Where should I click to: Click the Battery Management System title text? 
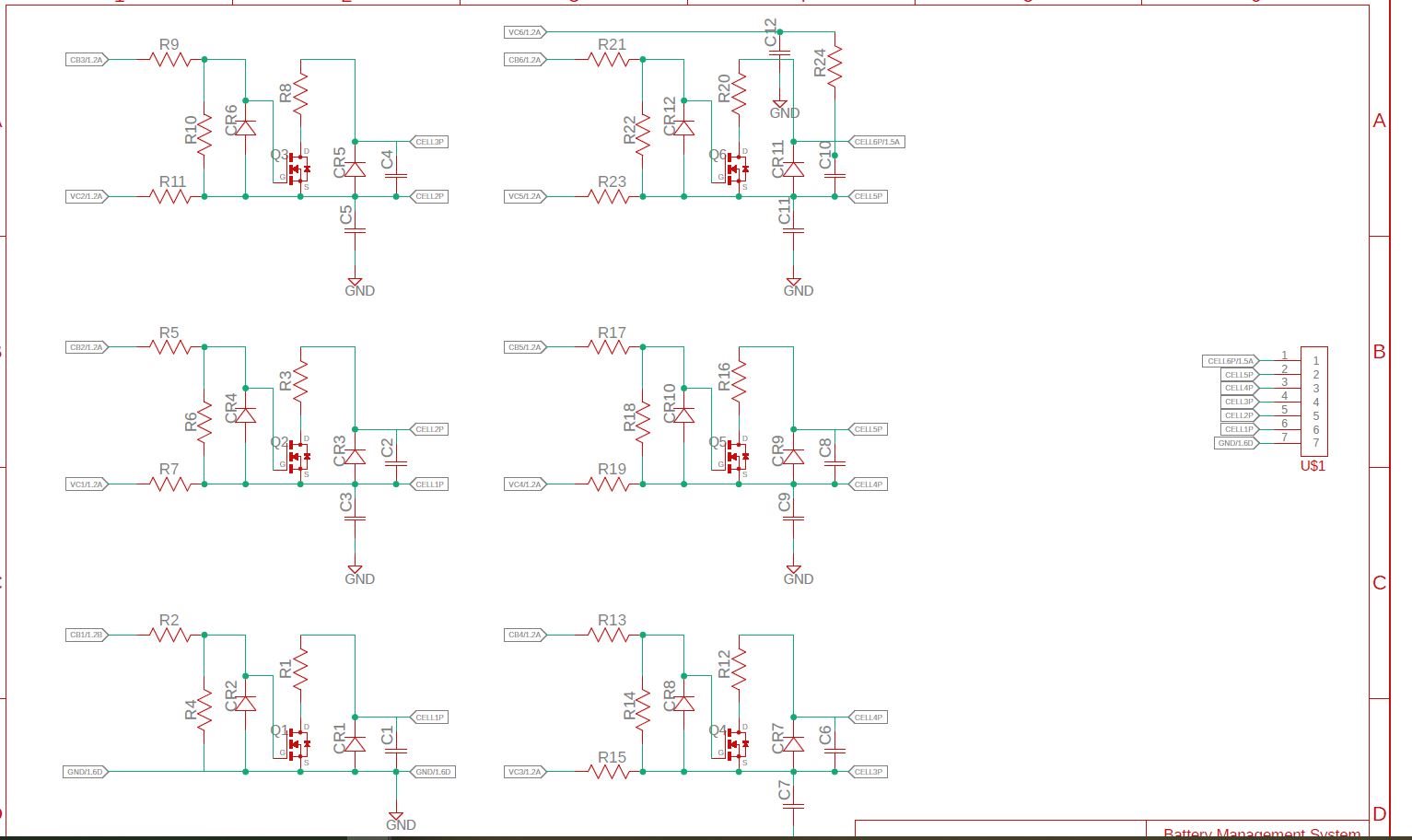(x=1262, y=834)
